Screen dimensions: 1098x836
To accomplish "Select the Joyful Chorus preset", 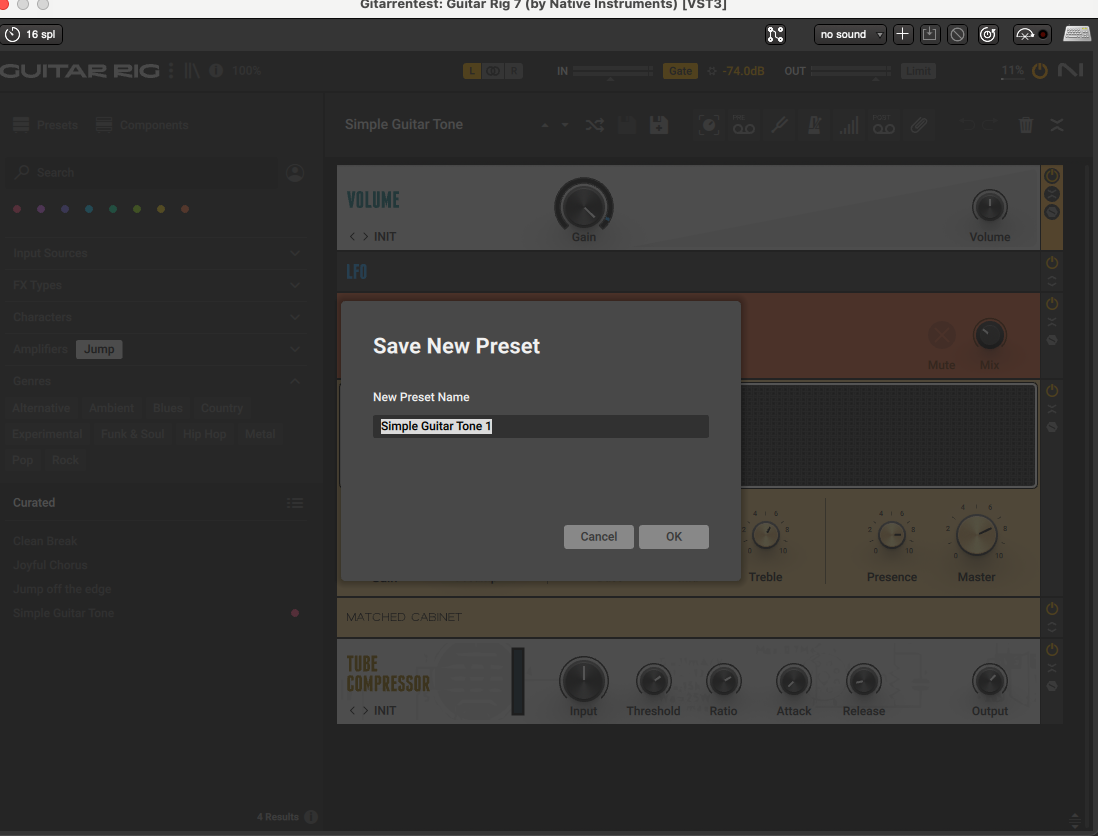I will click(157, 565).
